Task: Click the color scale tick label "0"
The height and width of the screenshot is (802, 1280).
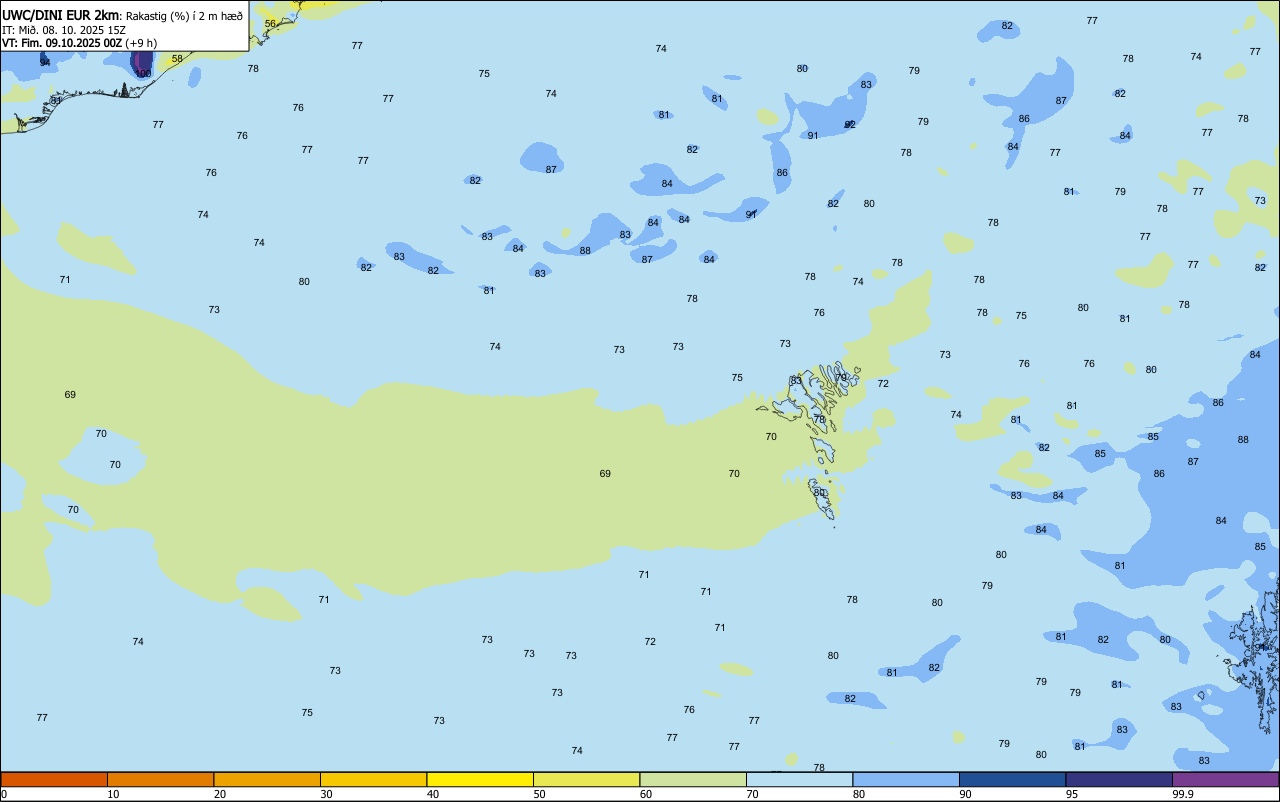Action: (x=4, y=794)
